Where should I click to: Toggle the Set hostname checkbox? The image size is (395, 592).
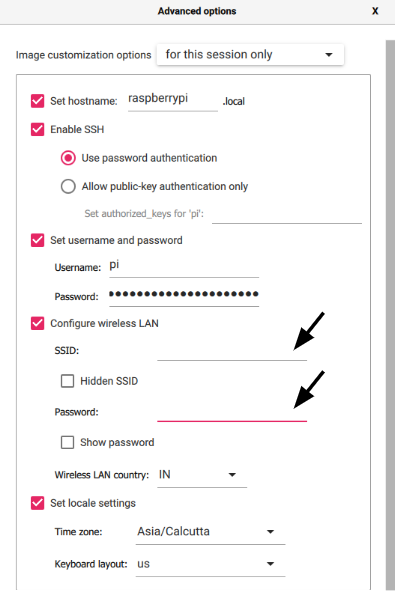tap(37, 101)
